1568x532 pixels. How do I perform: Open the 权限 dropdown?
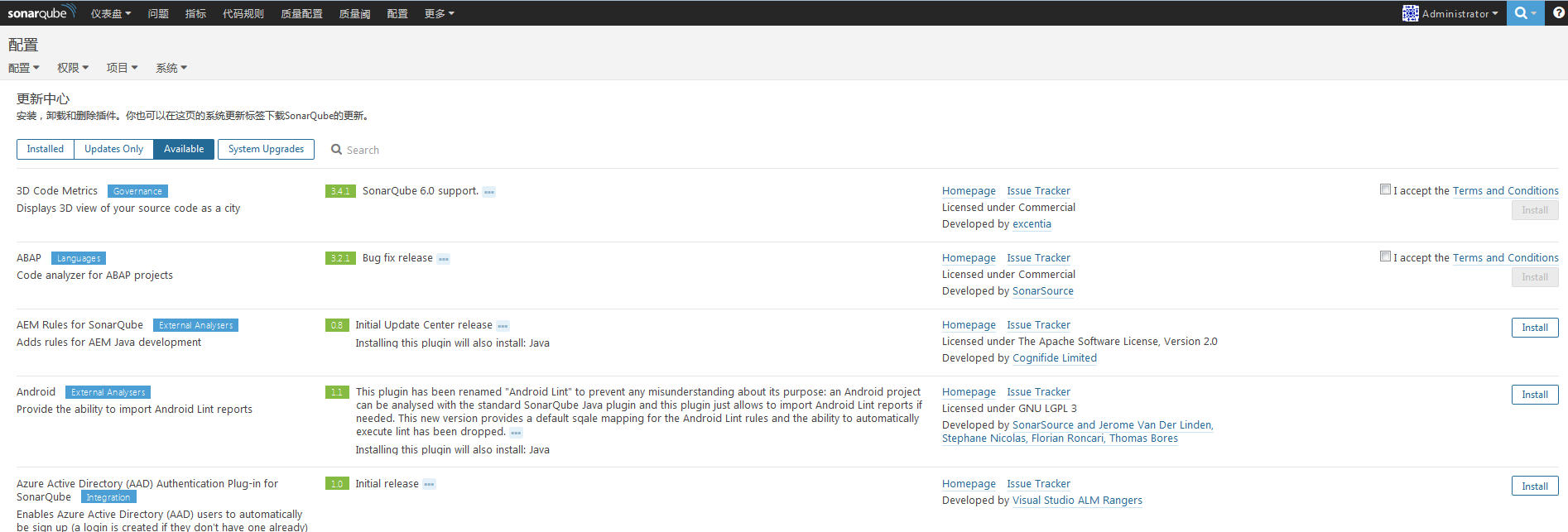[73, 68]
